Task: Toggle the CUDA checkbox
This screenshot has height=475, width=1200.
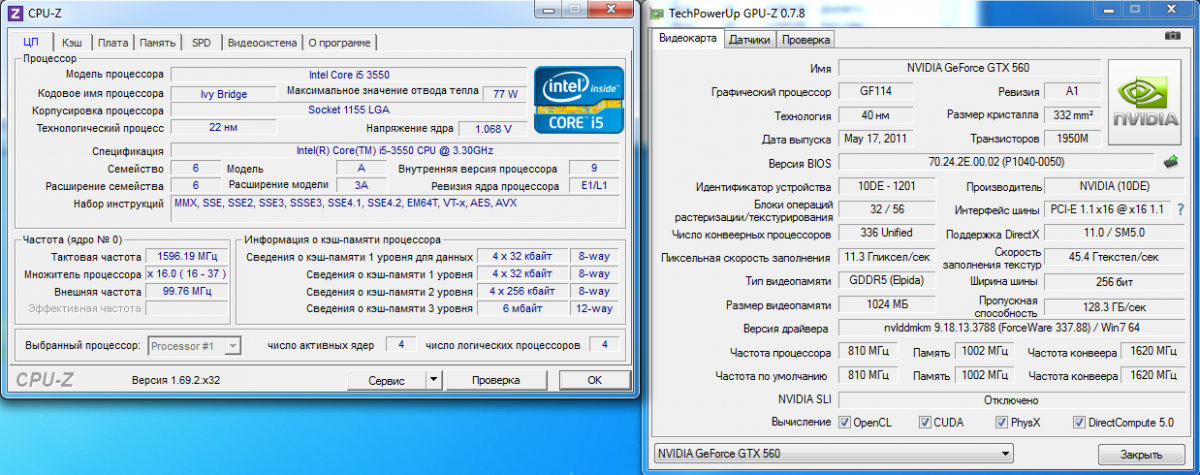Action: point(925,422)
